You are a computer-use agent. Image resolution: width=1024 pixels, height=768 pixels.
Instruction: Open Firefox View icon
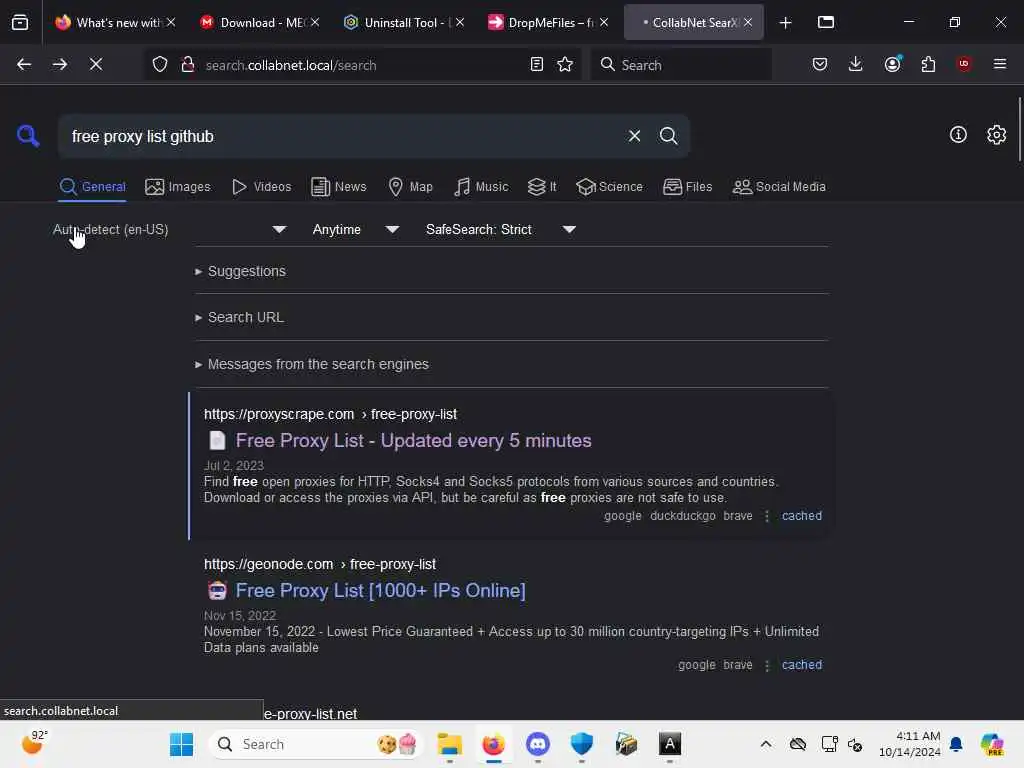20,22
